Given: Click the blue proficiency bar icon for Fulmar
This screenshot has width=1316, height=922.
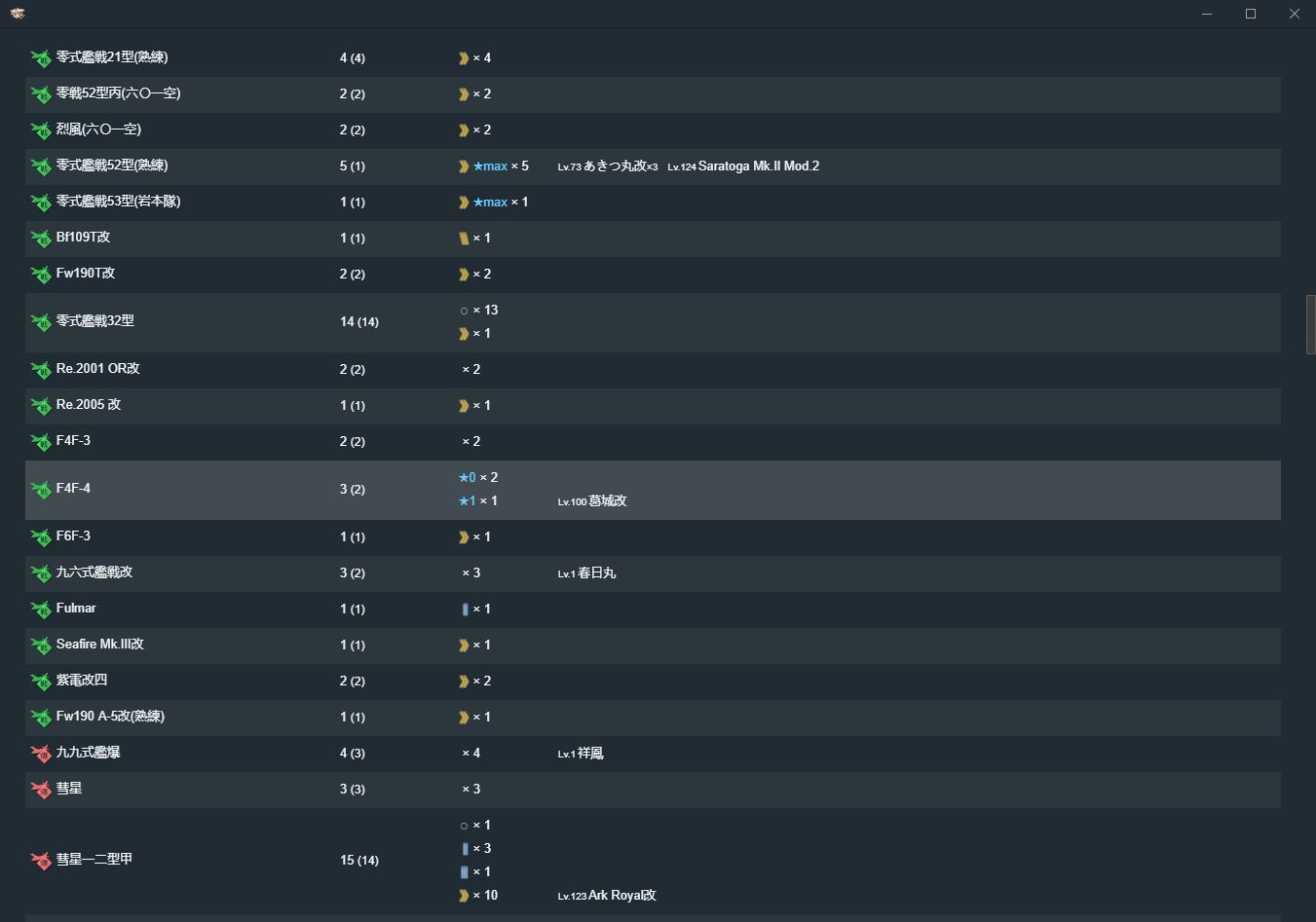Looking at the screenshot, I should click(x=465, y=609).
